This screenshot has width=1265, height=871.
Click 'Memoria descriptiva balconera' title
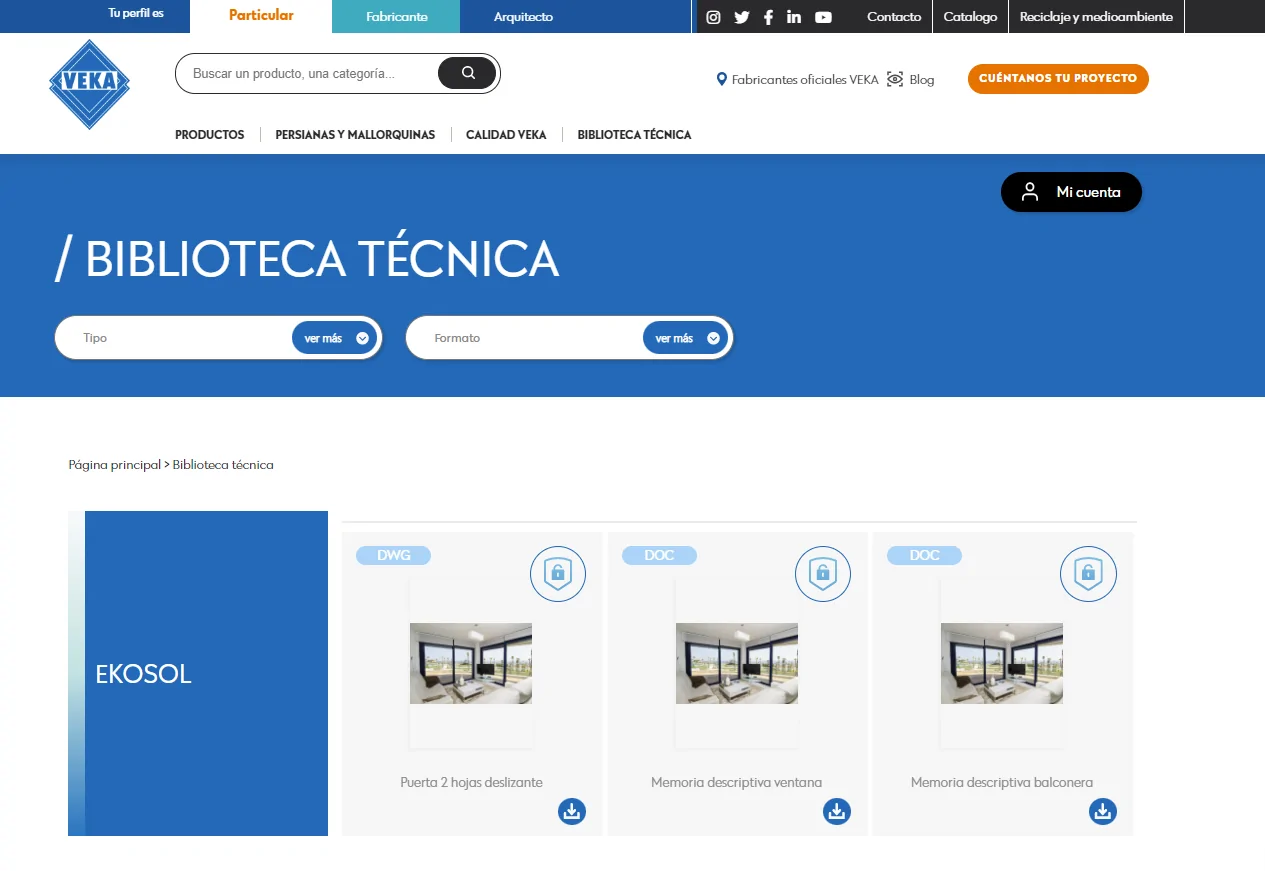[x=1002, y=783]
